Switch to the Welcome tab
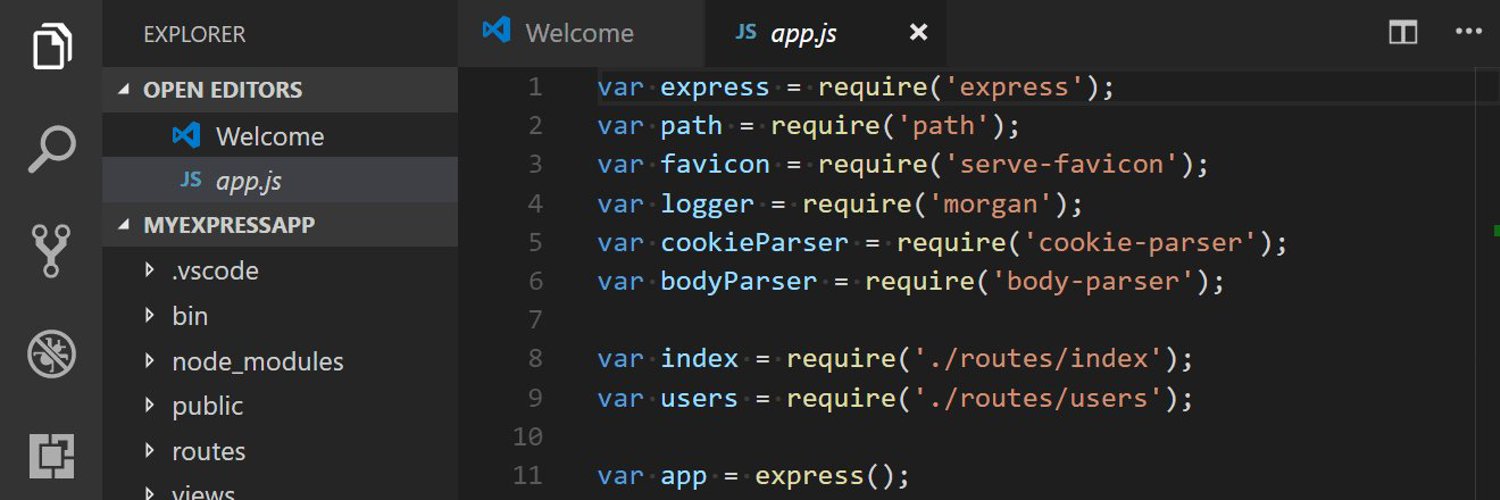This screenshot has width=1500, height=500. pyautogui.click(x=580, y=33)
